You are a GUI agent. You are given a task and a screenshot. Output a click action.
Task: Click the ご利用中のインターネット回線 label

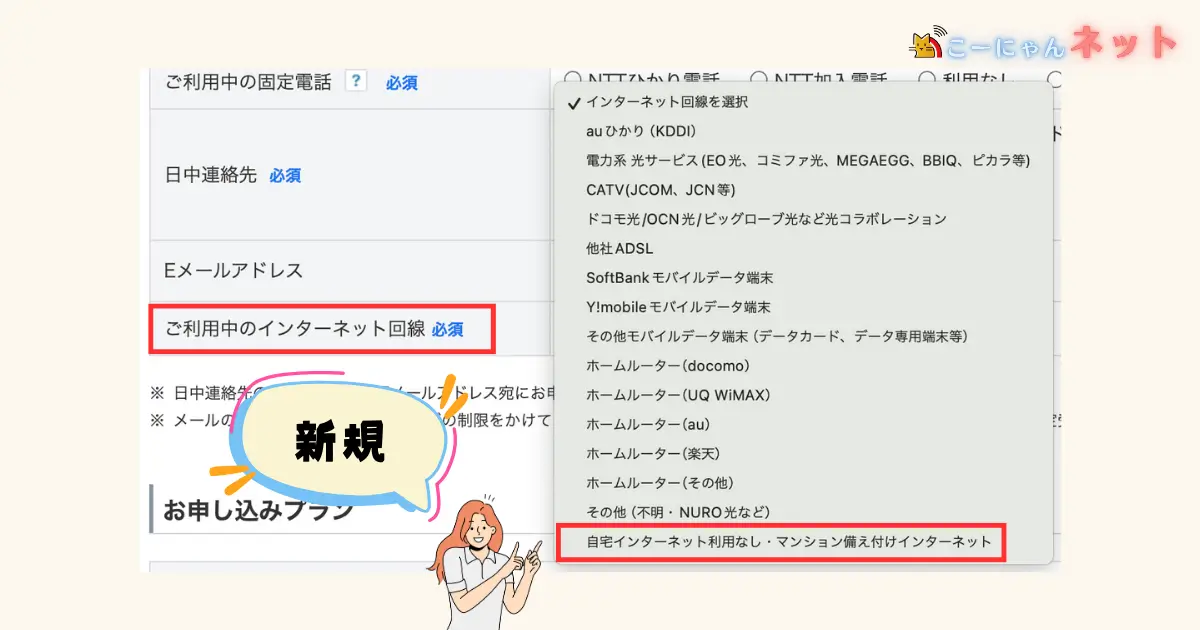pyautogui.click(x=295, y=328)
